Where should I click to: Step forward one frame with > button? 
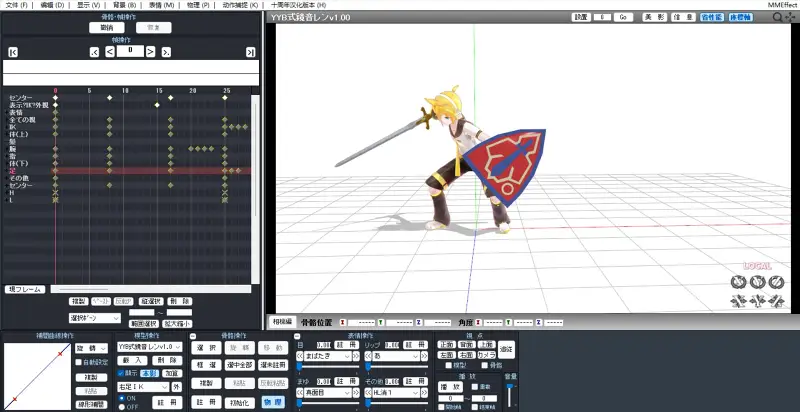151,52
